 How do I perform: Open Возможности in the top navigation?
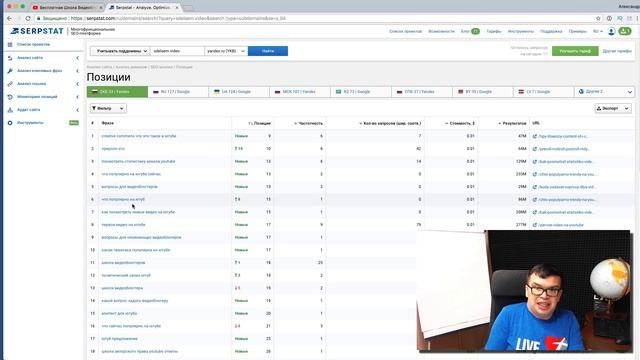click(441, 31)
